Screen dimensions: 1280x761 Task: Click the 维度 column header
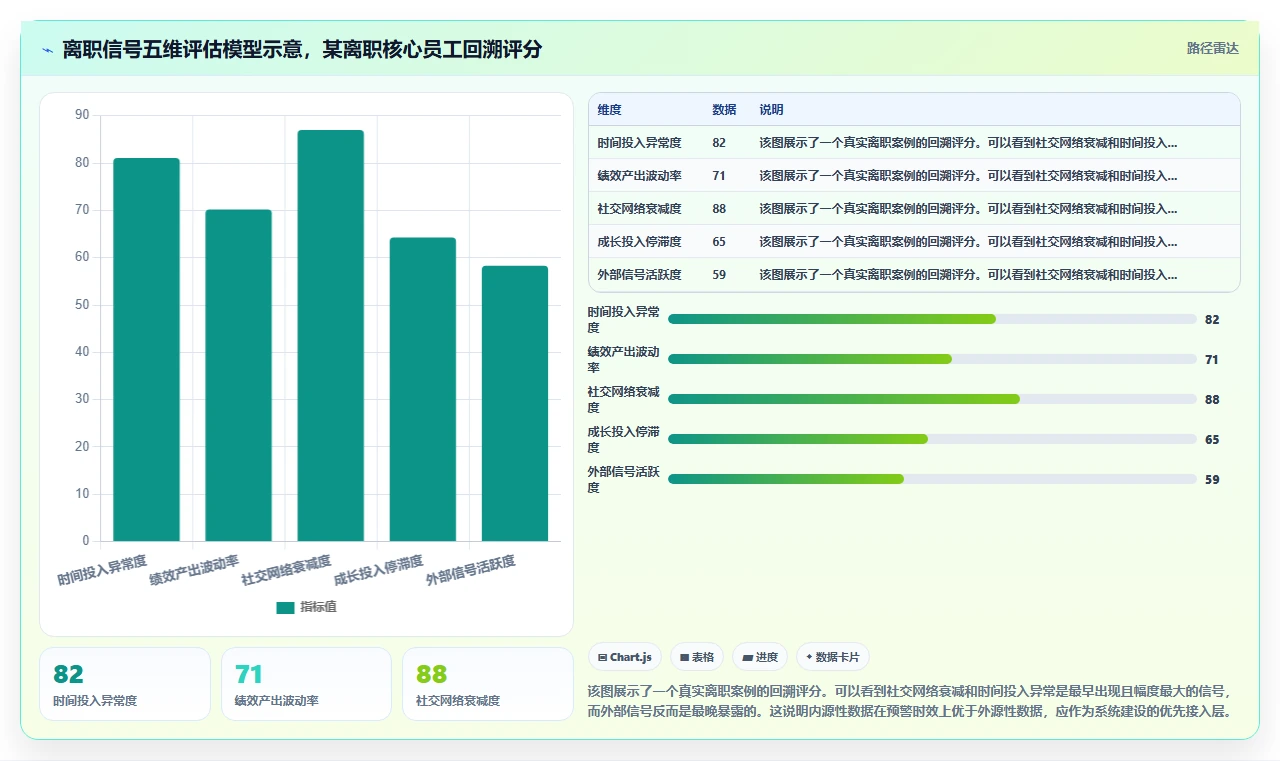tap(609, 110)
